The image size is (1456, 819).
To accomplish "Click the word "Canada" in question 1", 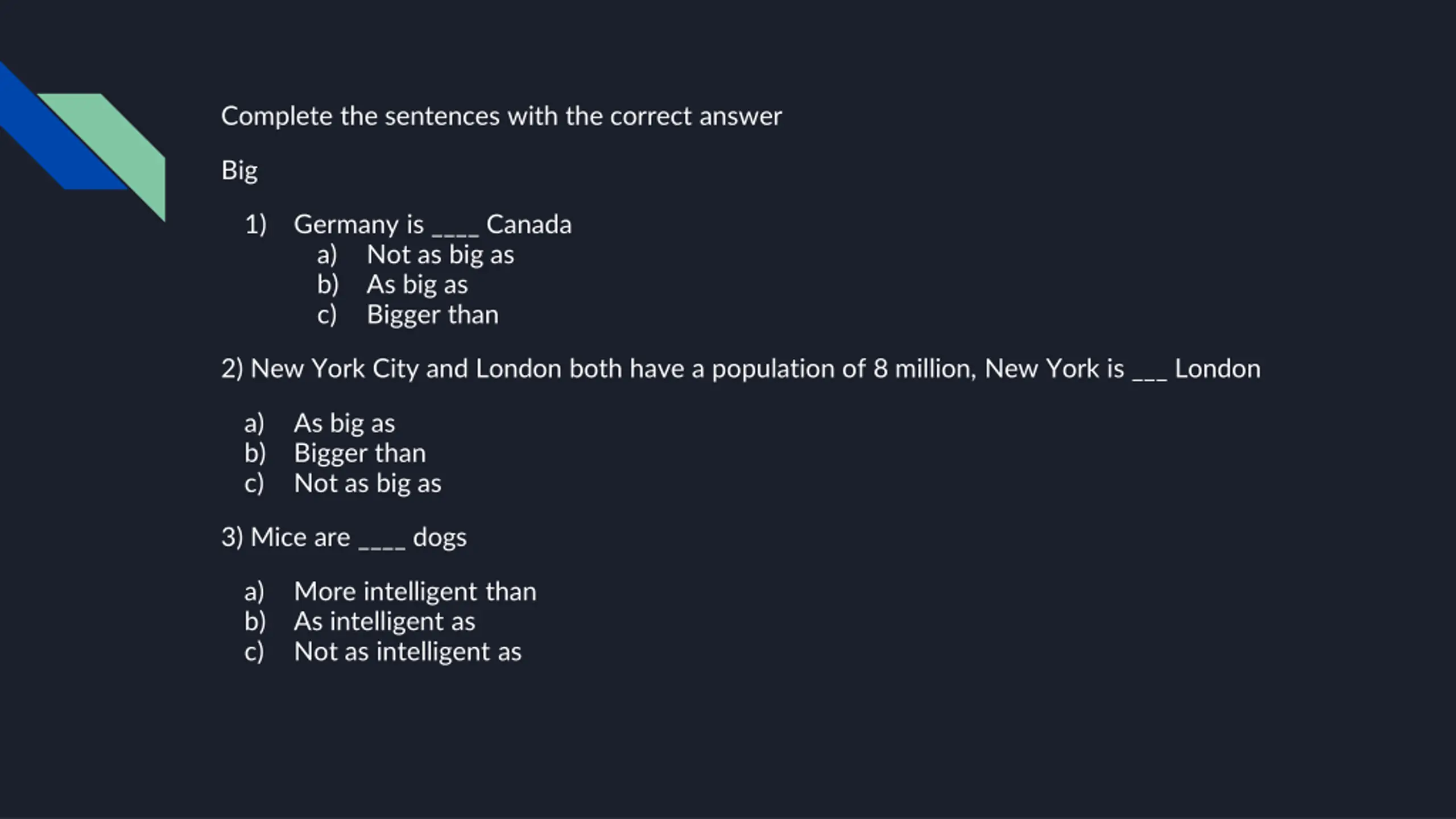I will 528,224.
